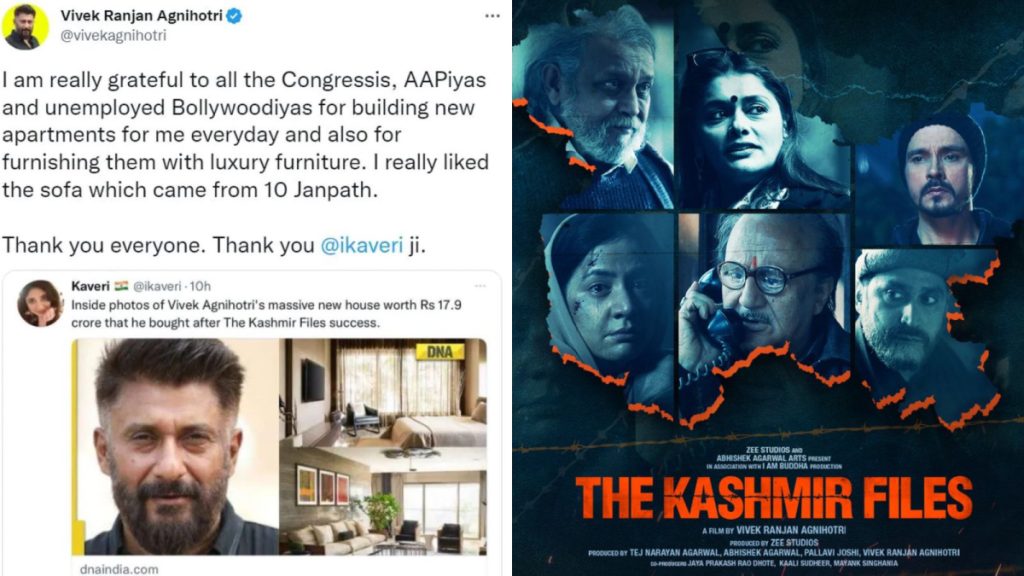
Task: Click the three-dot menu on the quoted tweet
Action: (481, 286)
